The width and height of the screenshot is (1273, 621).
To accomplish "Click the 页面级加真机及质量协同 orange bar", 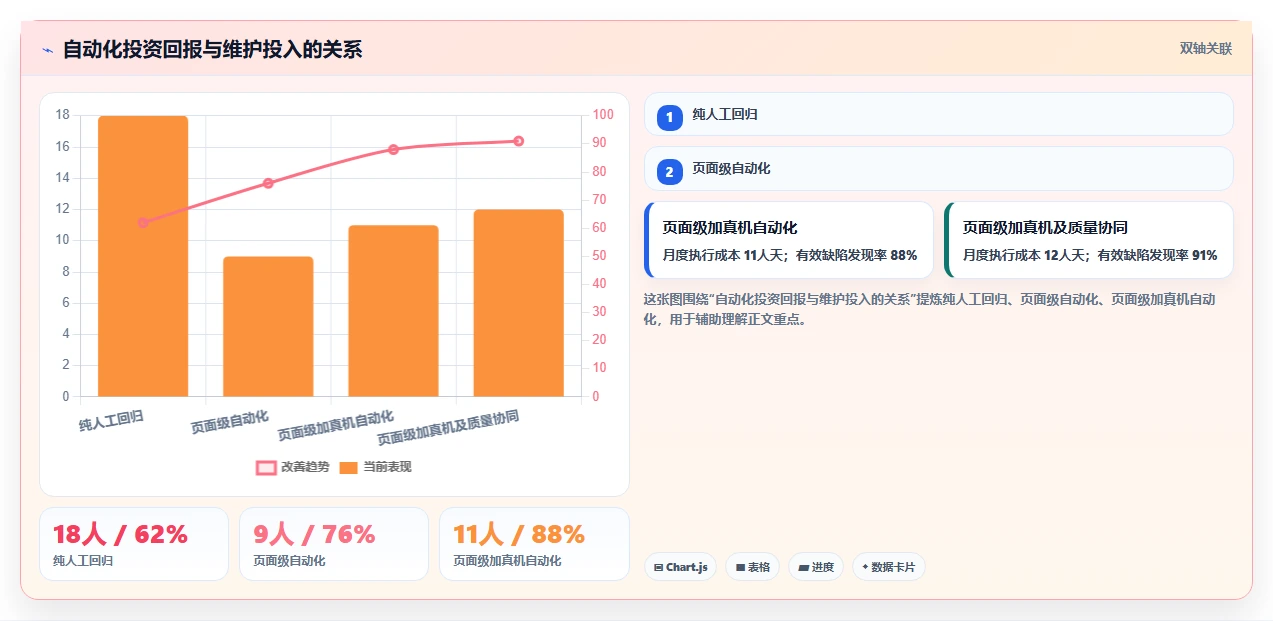I will click(518, 303).
